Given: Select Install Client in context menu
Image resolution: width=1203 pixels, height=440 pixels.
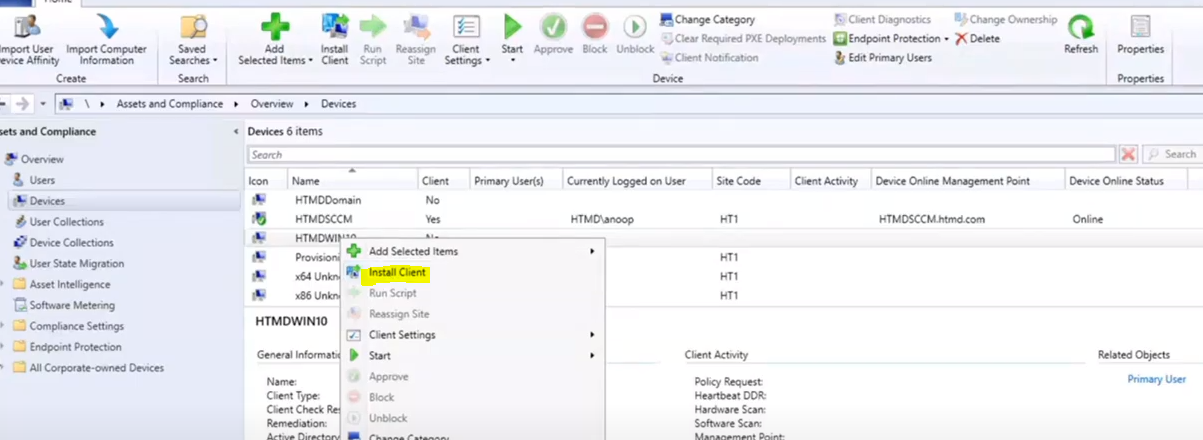Looking at the screenshot, I should [x=397, y=272].
